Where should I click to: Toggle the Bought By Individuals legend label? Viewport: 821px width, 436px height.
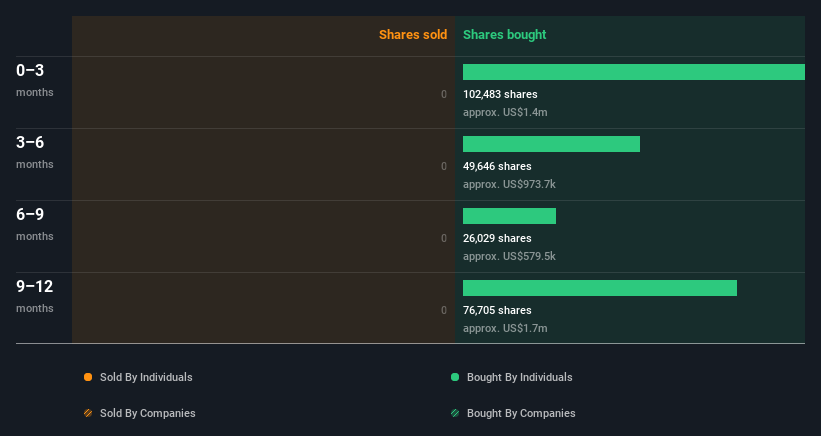click(519, 377)
